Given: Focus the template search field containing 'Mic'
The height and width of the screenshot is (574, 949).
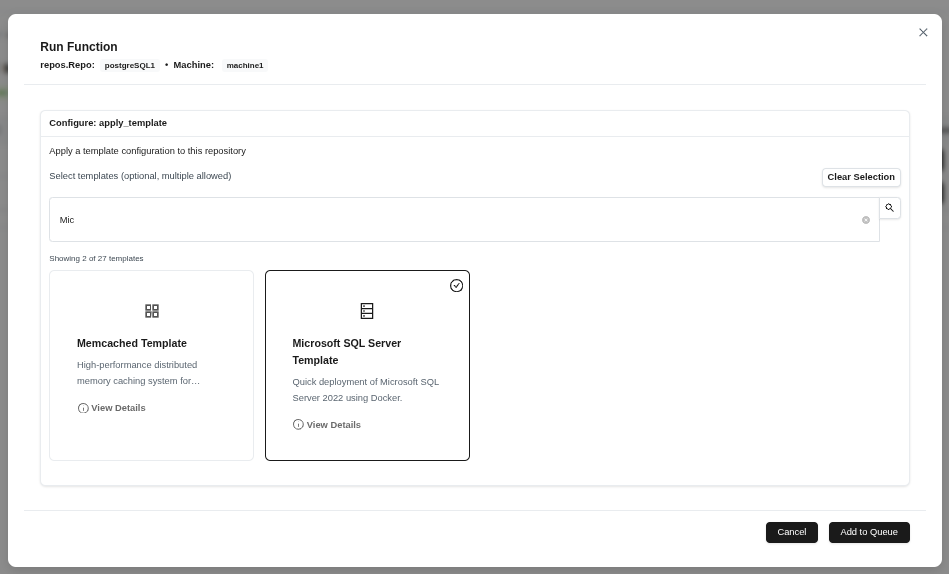Looking at the screenshot, I should [x=450, y=220].
